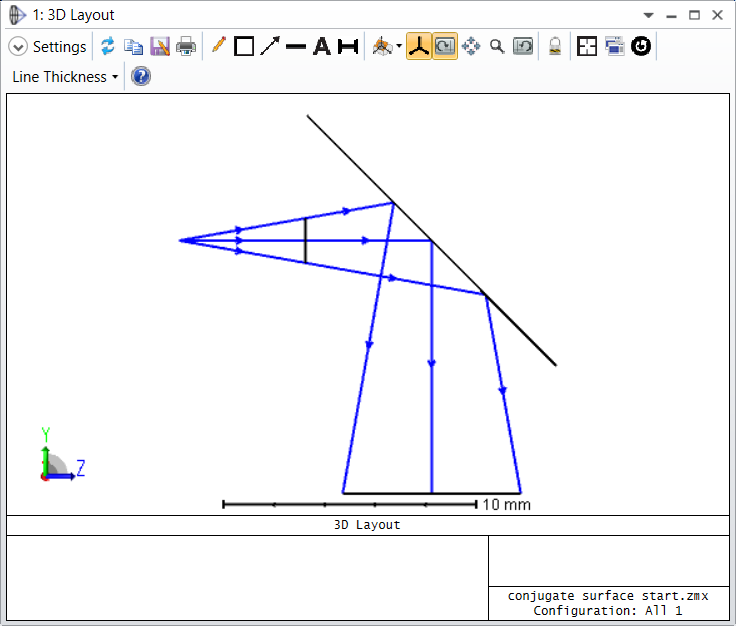The width and height of the screenshot is (736, 626).
Task: Choose the arrow drawing tool
Action: (x=269, y=46)
